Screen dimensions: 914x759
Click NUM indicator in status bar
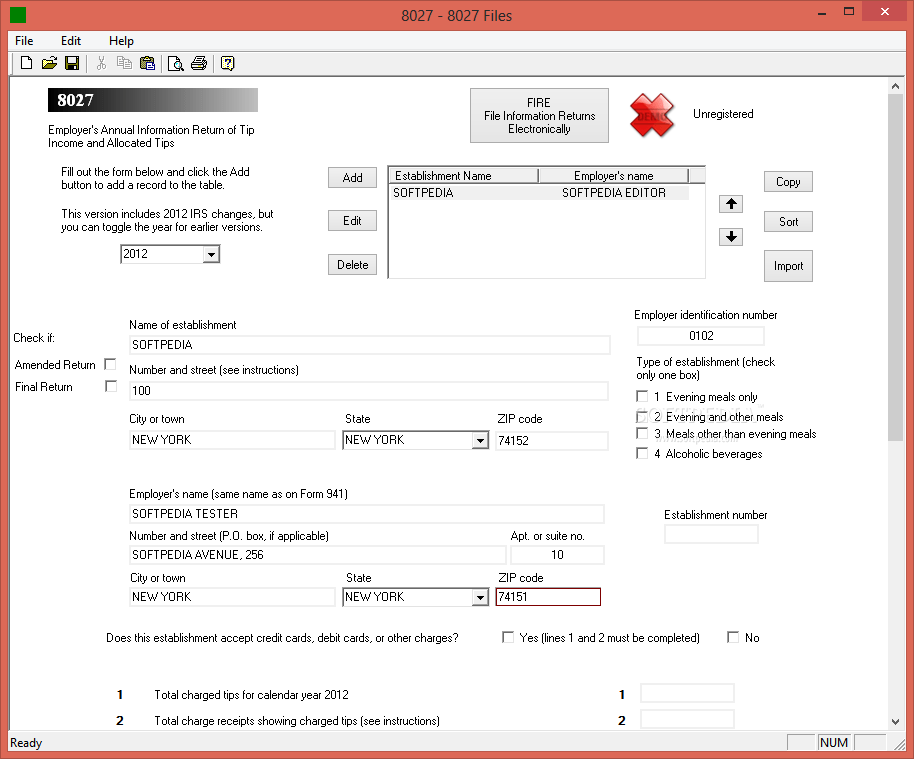coord(834,743)
